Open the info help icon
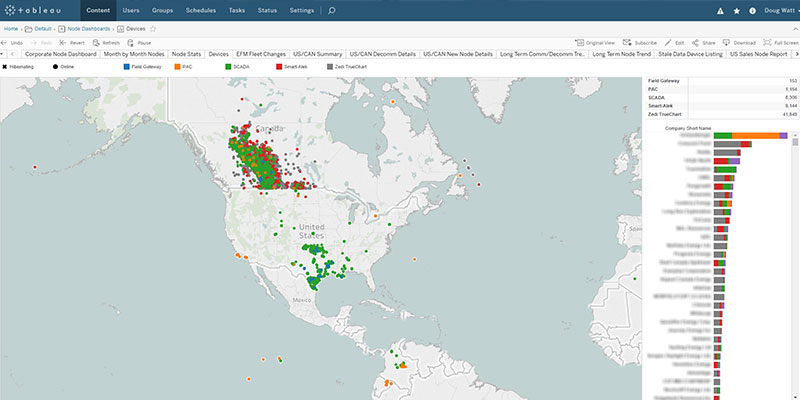The width and height of the screenshot is (800, 400). click(753, 11)
